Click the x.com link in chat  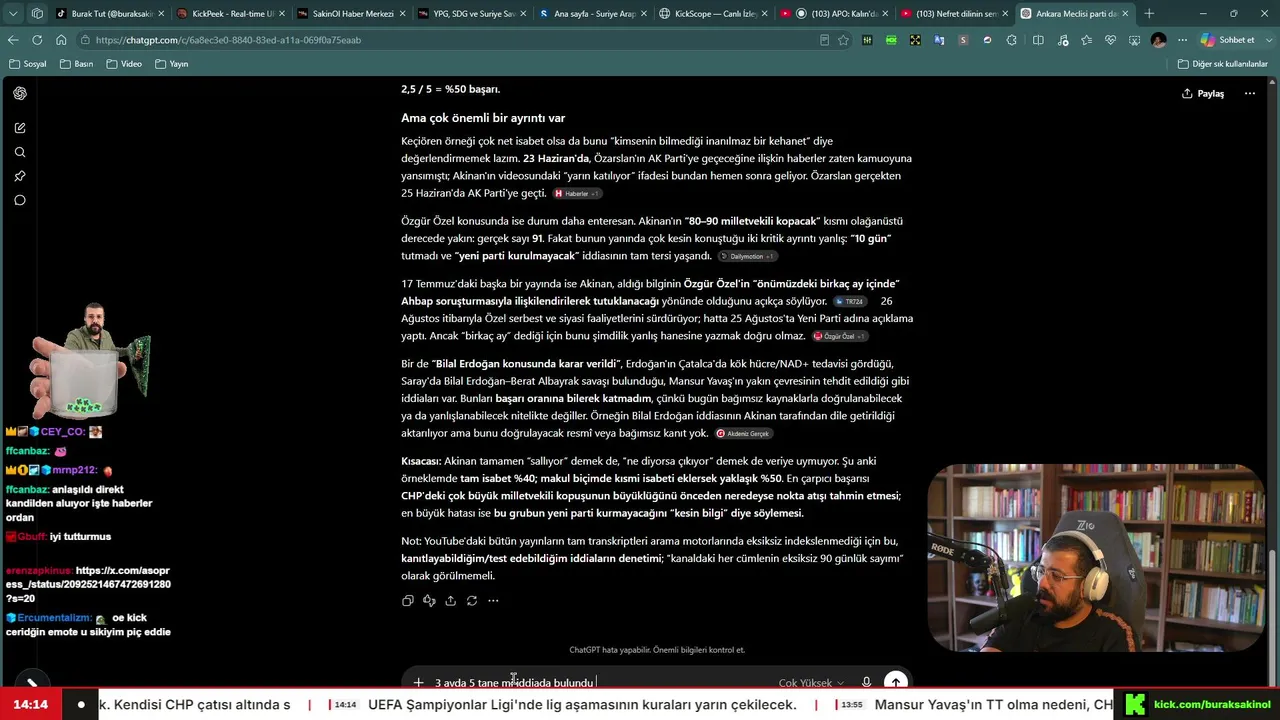[88, 584]
